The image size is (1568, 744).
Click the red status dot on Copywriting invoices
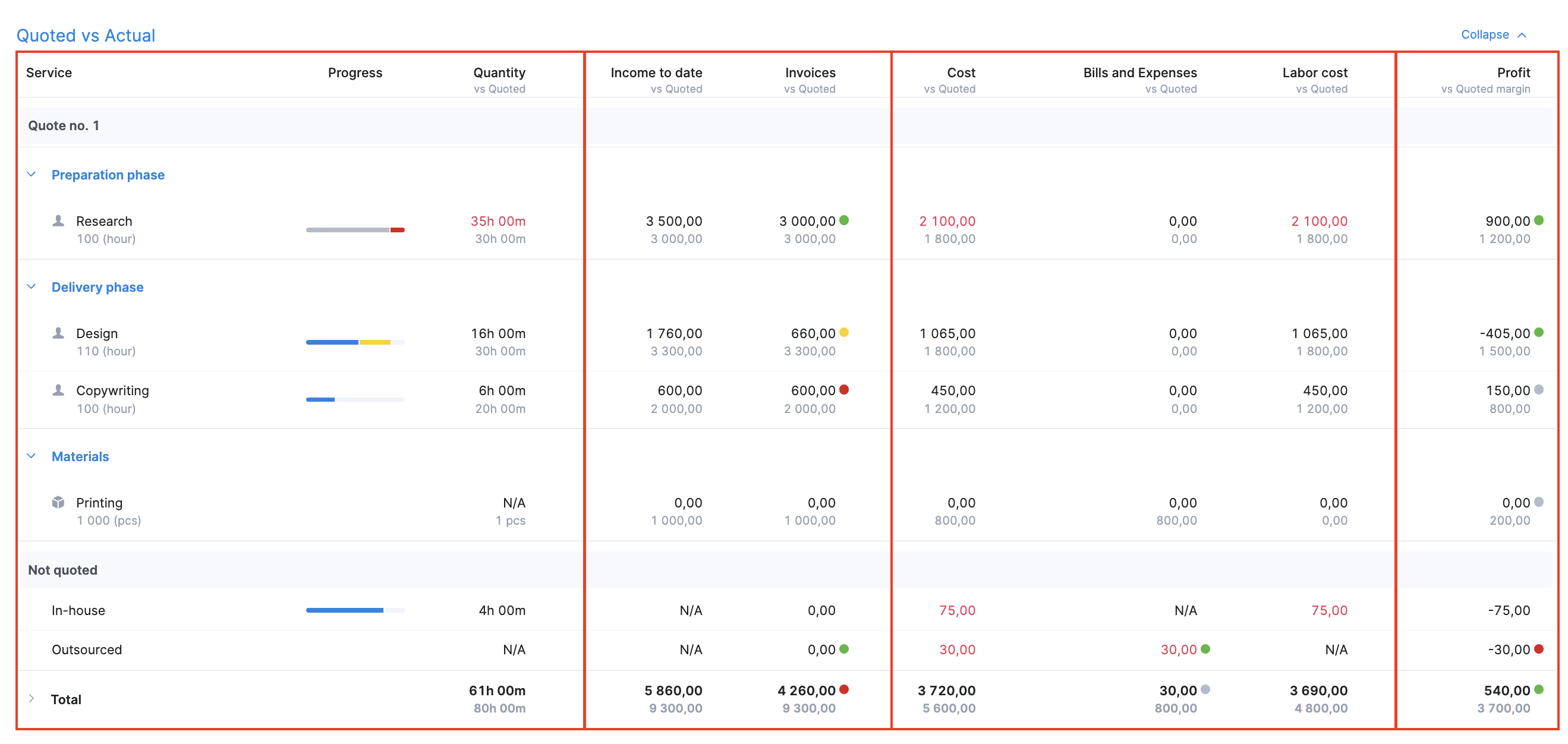click(x=844, y=389)
